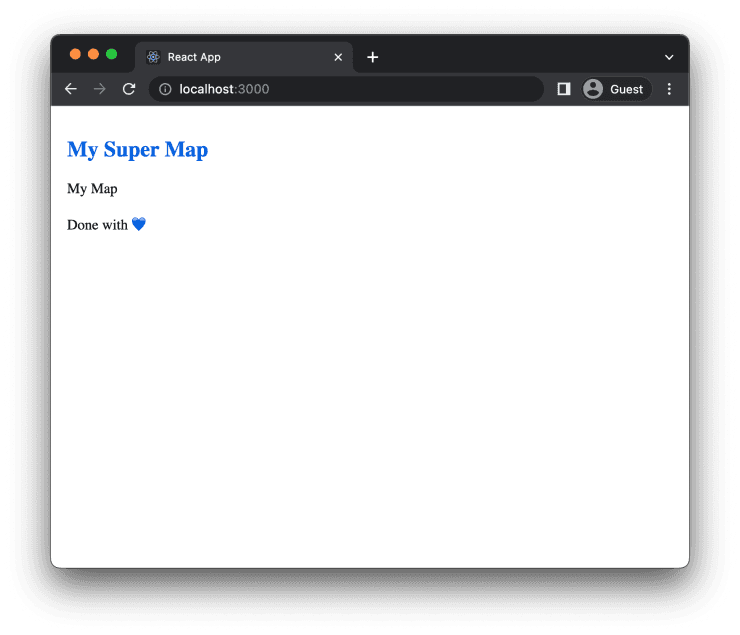
Task: Close the browser window
Action: [75, 54]
